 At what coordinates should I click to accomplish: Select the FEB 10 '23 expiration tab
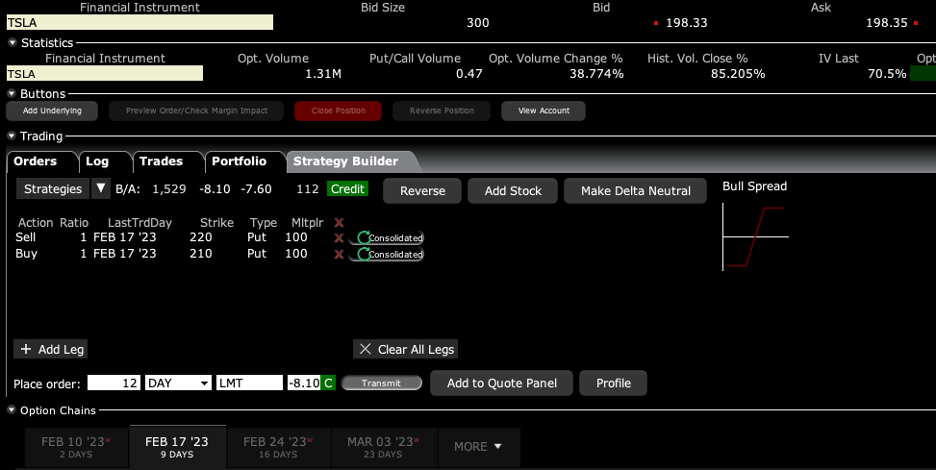point(76,447)
